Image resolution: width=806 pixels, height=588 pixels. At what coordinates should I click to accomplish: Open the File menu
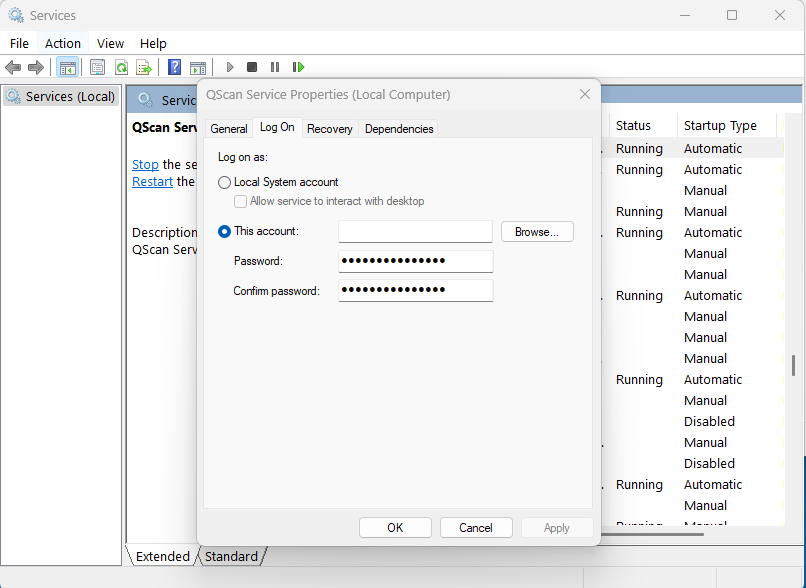pyautogui.click(x=19, y=44)
